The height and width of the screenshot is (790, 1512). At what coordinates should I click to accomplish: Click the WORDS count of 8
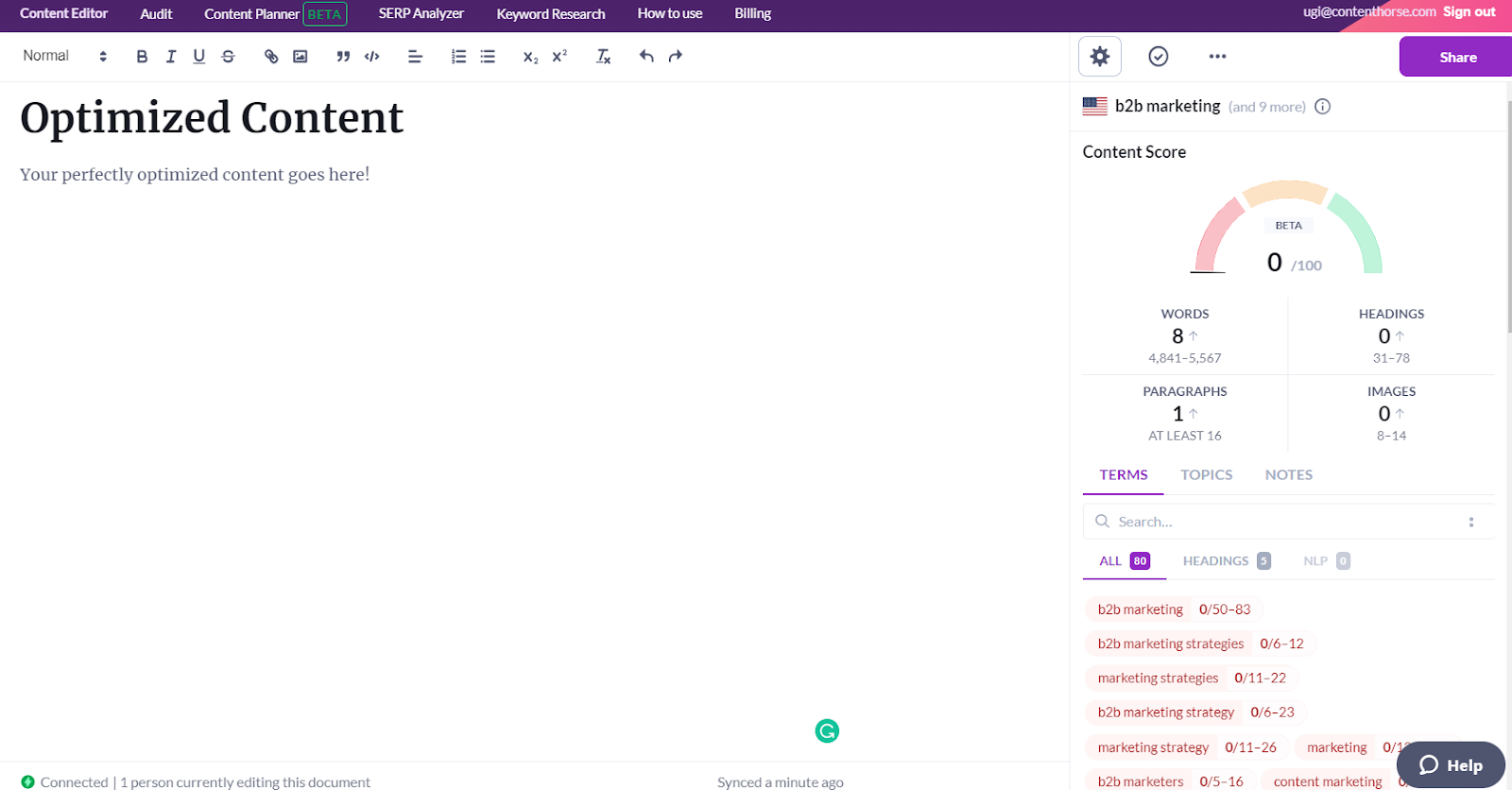click(x=1177, y=336)
